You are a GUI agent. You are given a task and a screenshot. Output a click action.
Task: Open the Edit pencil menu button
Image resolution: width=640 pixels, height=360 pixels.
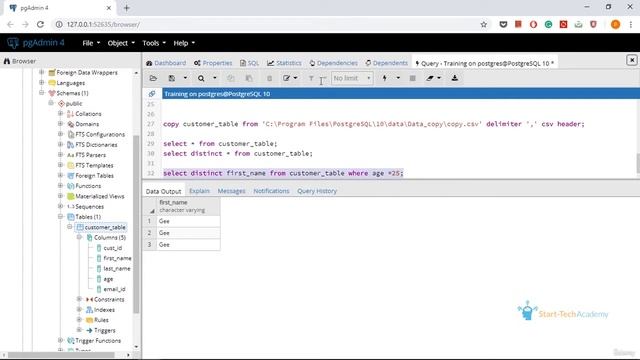[x=287, y=78]
